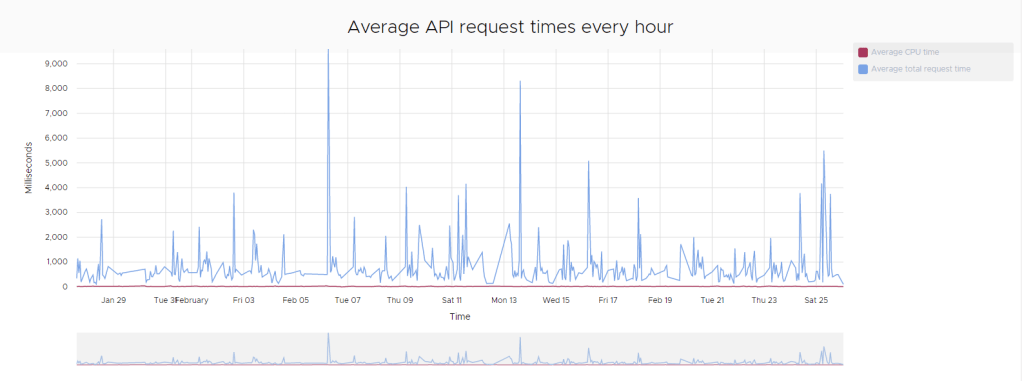
Task: Click the 'Milliseconds' y-axis label
Action: pyautogui.click(x=29, y=167)
